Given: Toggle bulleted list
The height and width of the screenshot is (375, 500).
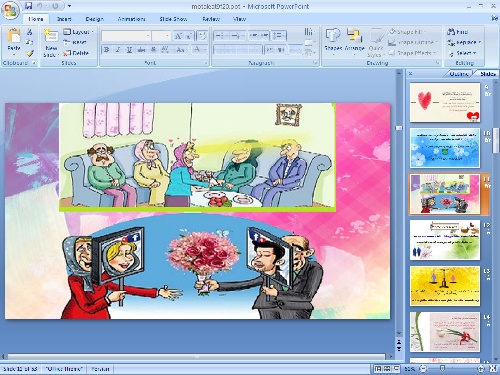Looking at the screenshot, I should click(x=221, y=35).
